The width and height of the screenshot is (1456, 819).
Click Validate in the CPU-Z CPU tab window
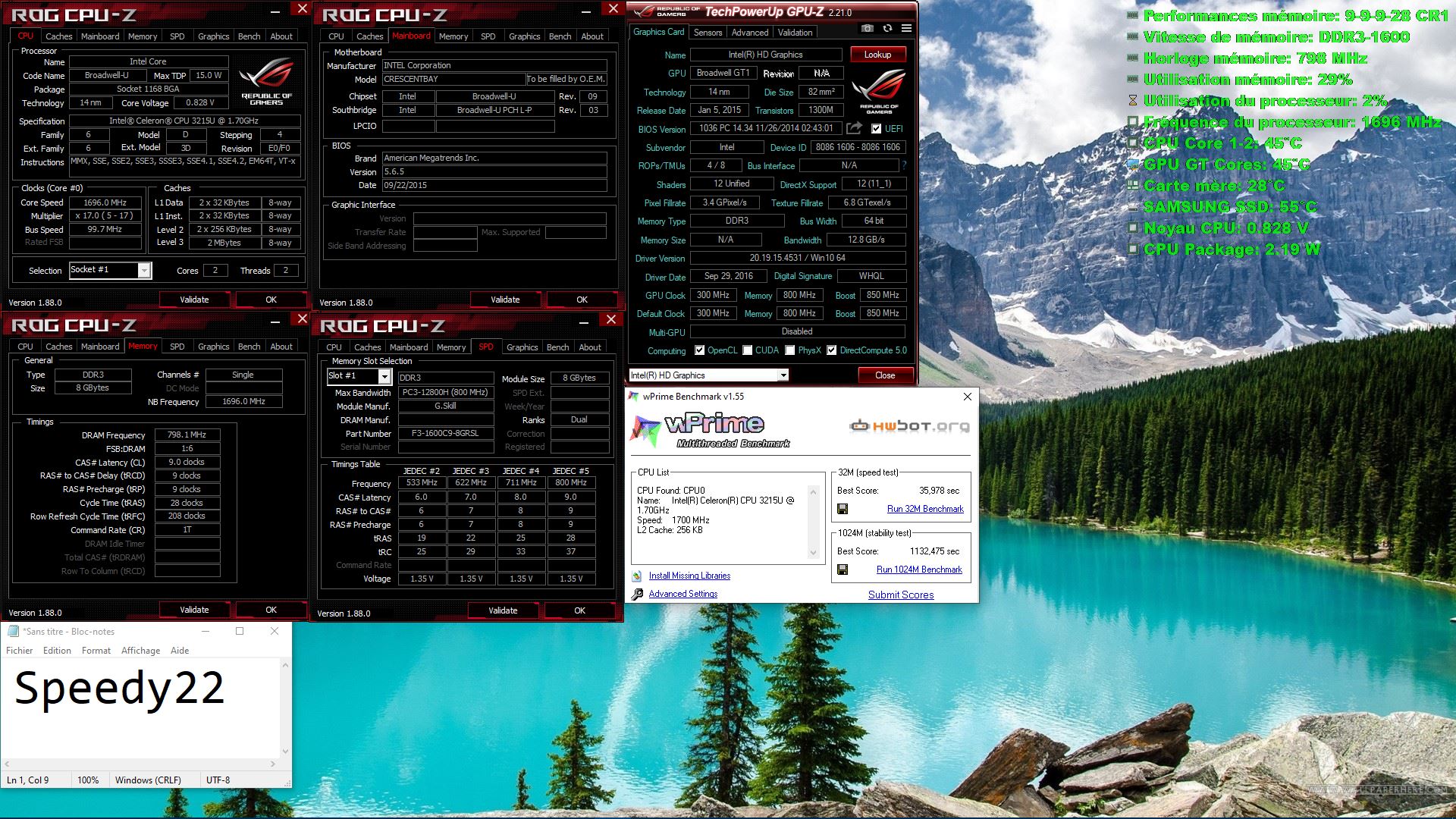click(194, 300)
